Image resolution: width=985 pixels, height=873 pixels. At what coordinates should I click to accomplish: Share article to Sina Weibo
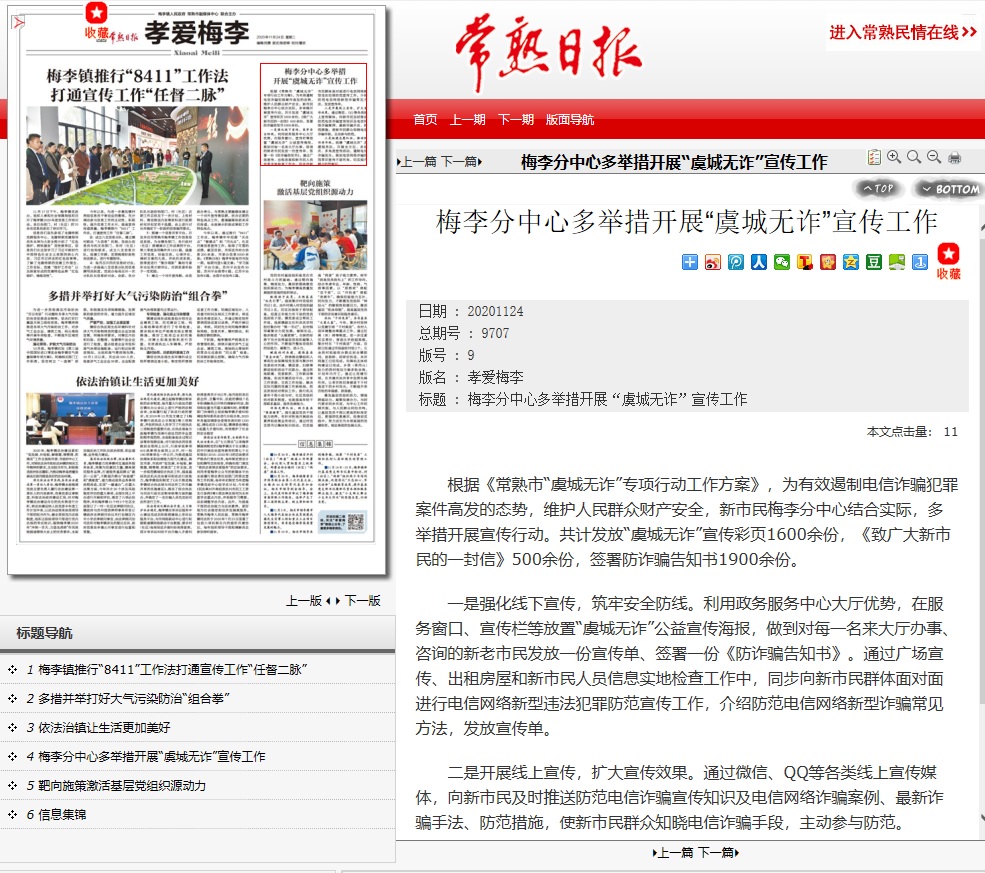click(712, 262)
